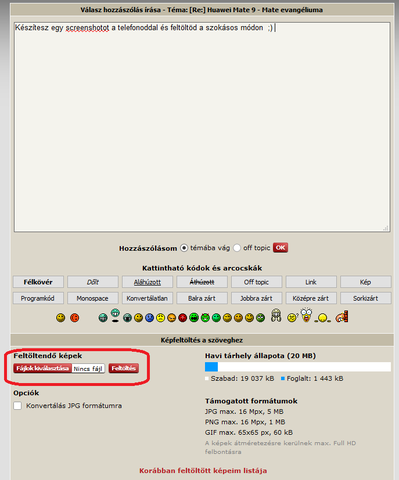Screen dimensions: 399x480
Task: Insert the dark red angry emoticon
Action: pyautogui.click(x=183, y=318)
